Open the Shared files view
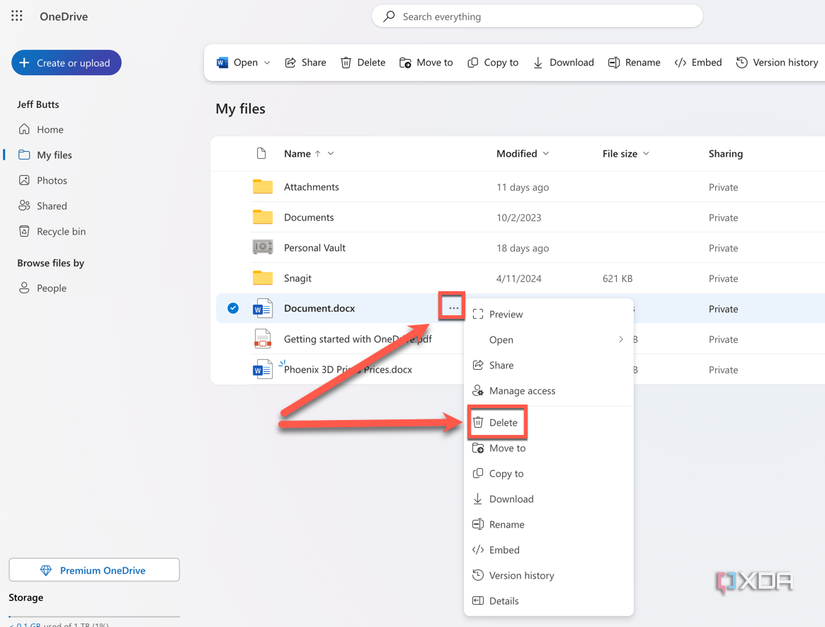 pyautogui.click(x=50, y=205)
